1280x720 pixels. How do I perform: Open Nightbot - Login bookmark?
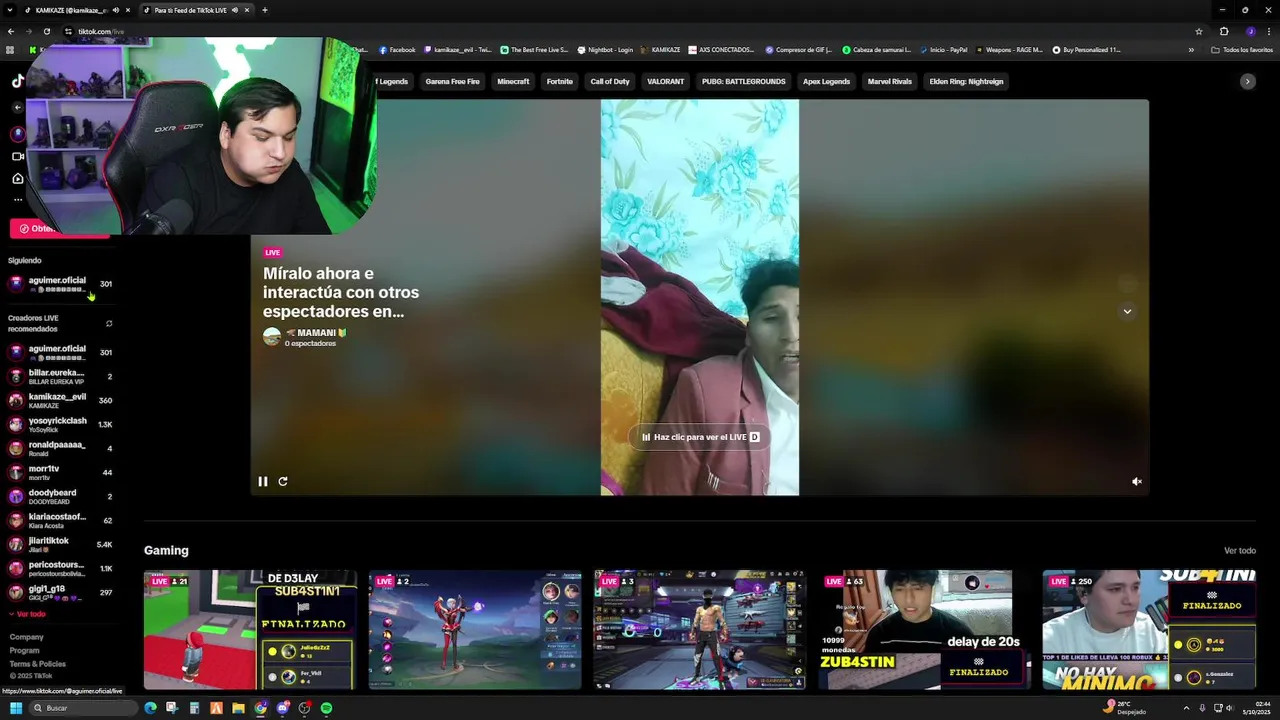(x=605, y=49)
